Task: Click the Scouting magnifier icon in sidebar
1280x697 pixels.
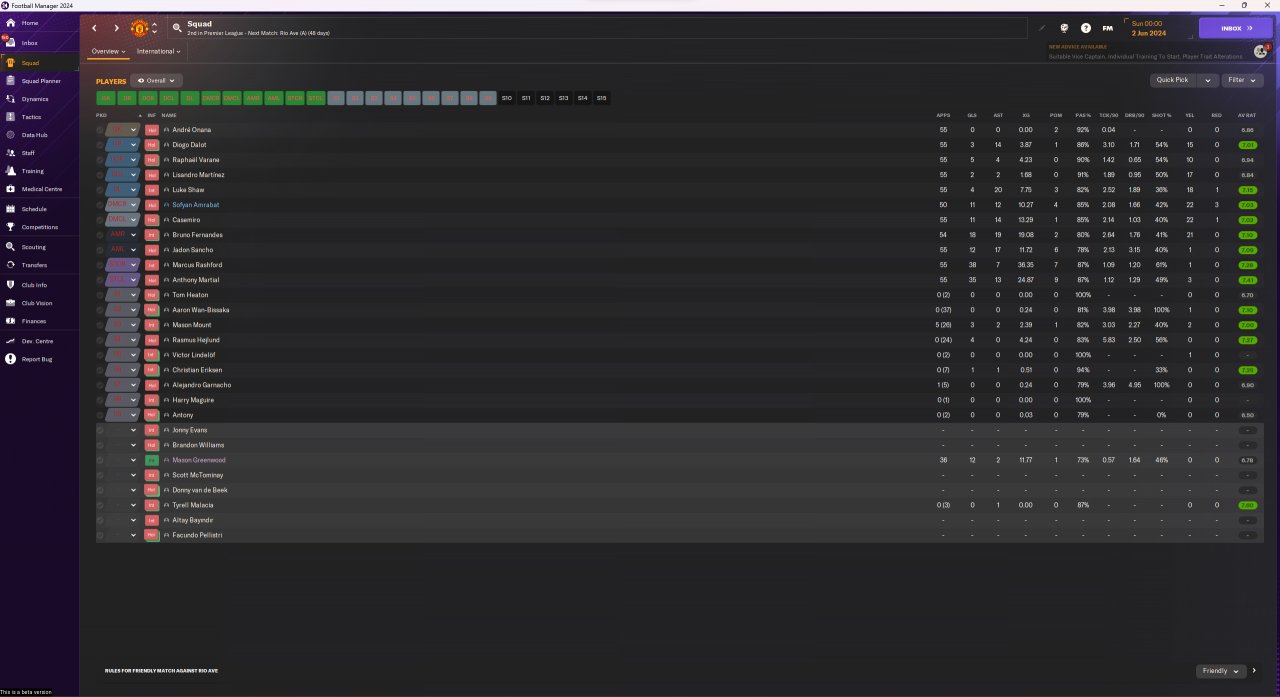Action: pos(10,247)
